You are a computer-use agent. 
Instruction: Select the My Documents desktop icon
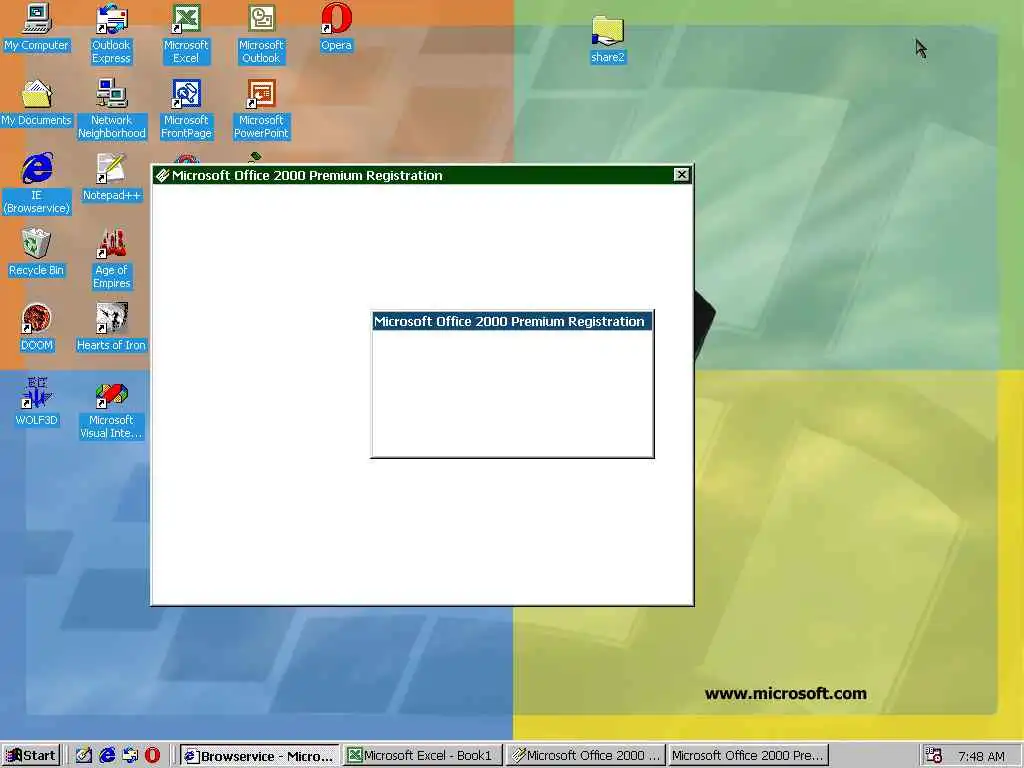pos(37,103)
